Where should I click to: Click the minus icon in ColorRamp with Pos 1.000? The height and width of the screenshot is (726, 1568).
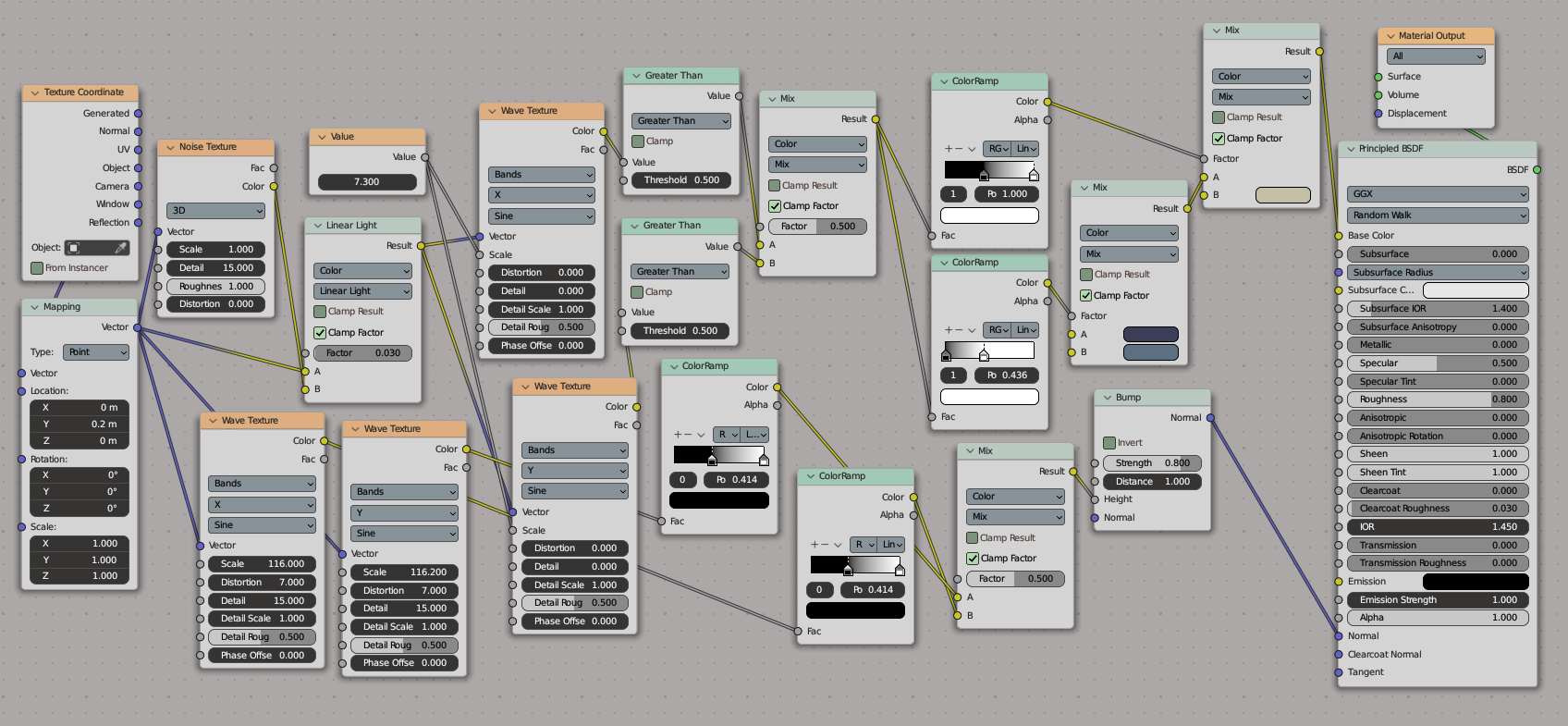[x=960, y=148]
